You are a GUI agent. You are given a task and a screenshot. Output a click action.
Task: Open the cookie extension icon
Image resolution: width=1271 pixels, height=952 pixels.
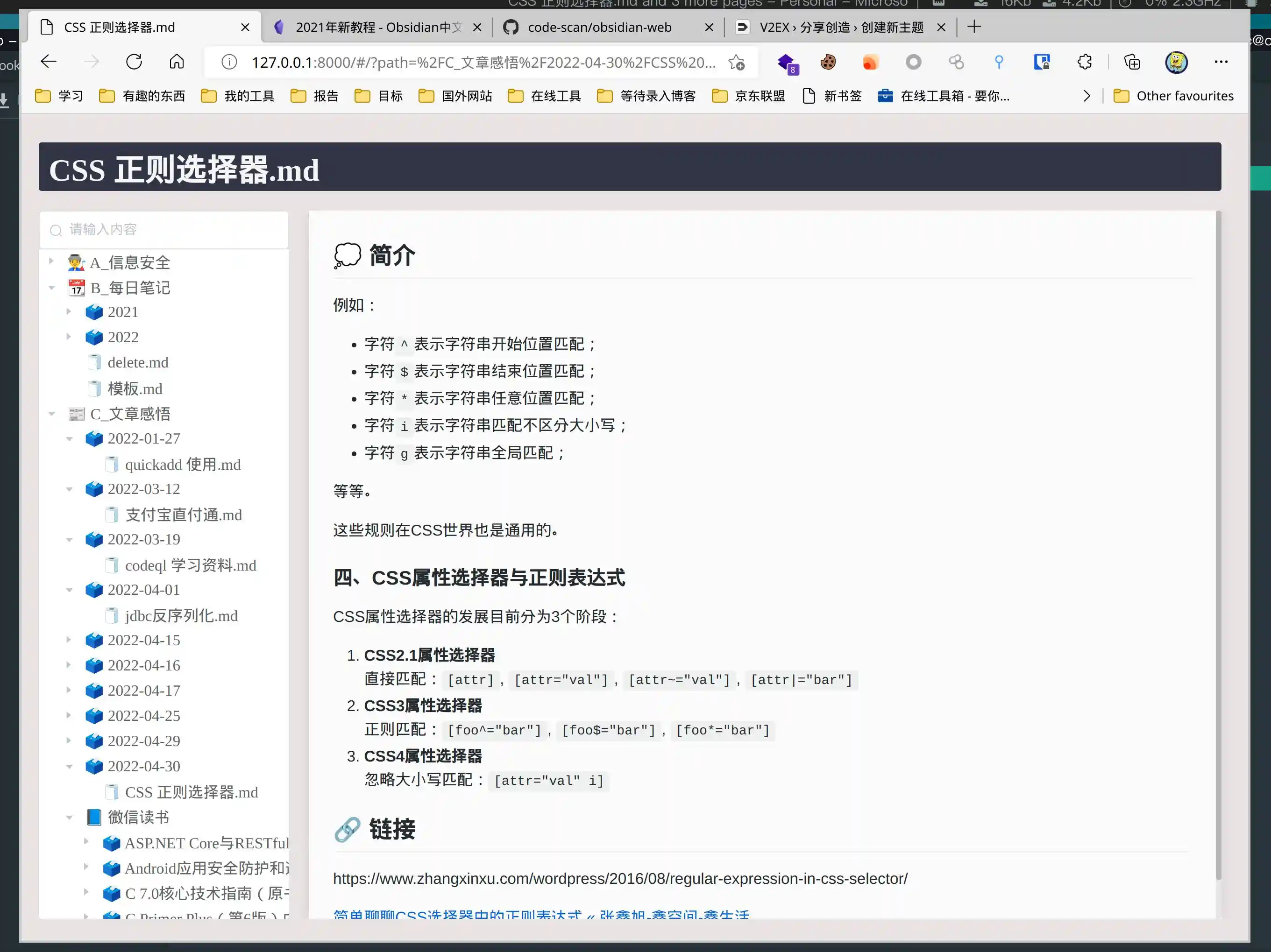click(828, 62)
